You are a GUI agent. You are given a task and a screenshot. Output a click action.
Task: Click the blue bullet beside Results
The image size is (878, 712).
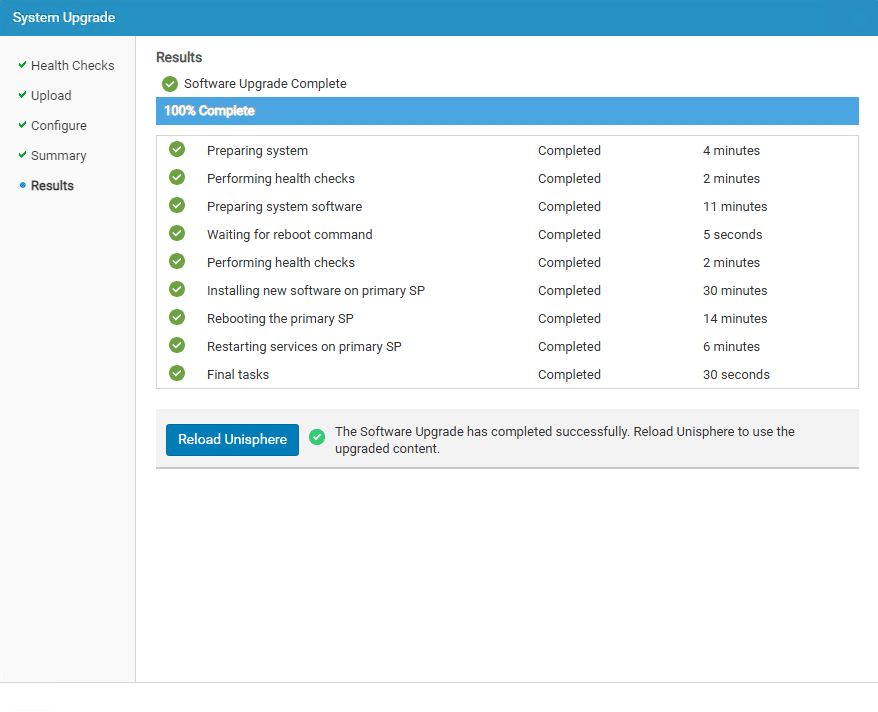click(22, 185)
